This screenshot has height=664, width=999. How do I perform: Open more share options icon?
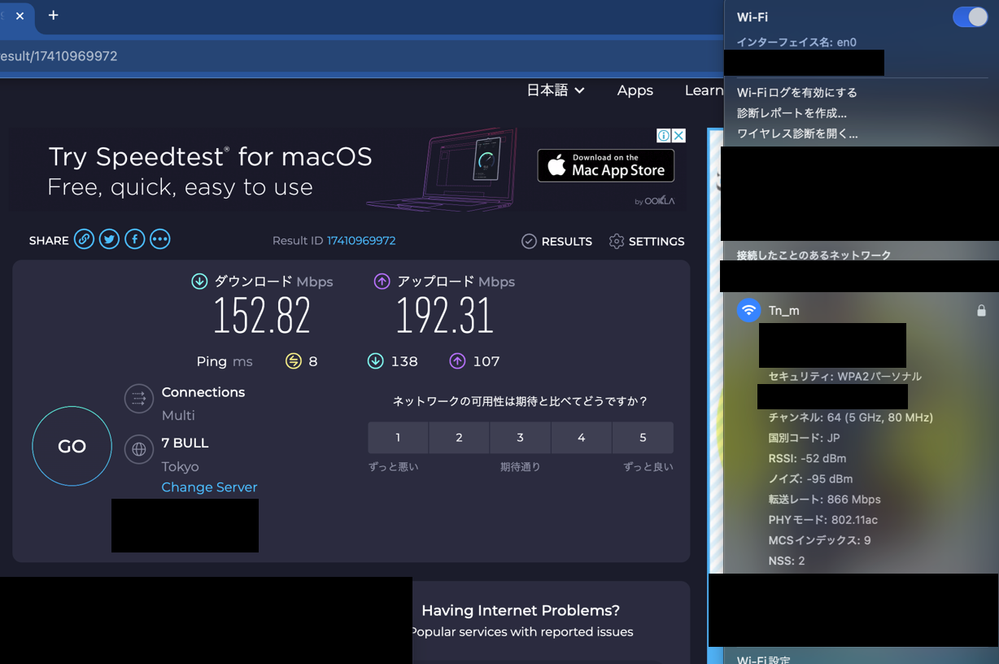[160, 240]
